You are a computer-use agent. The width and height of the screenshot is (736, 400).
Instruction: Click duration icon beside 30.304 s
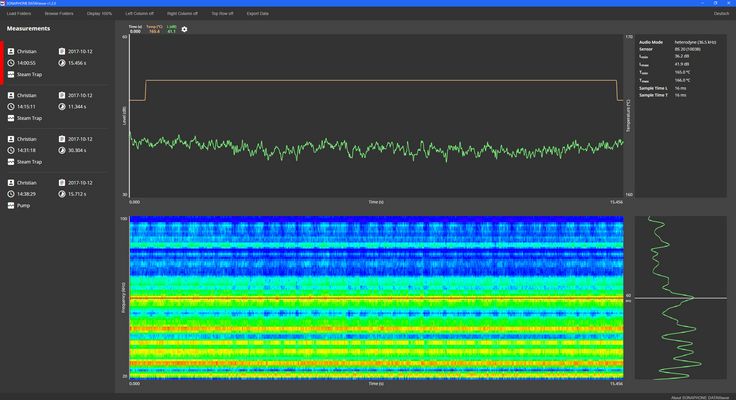pyautogui.click(x=62, y=150)
